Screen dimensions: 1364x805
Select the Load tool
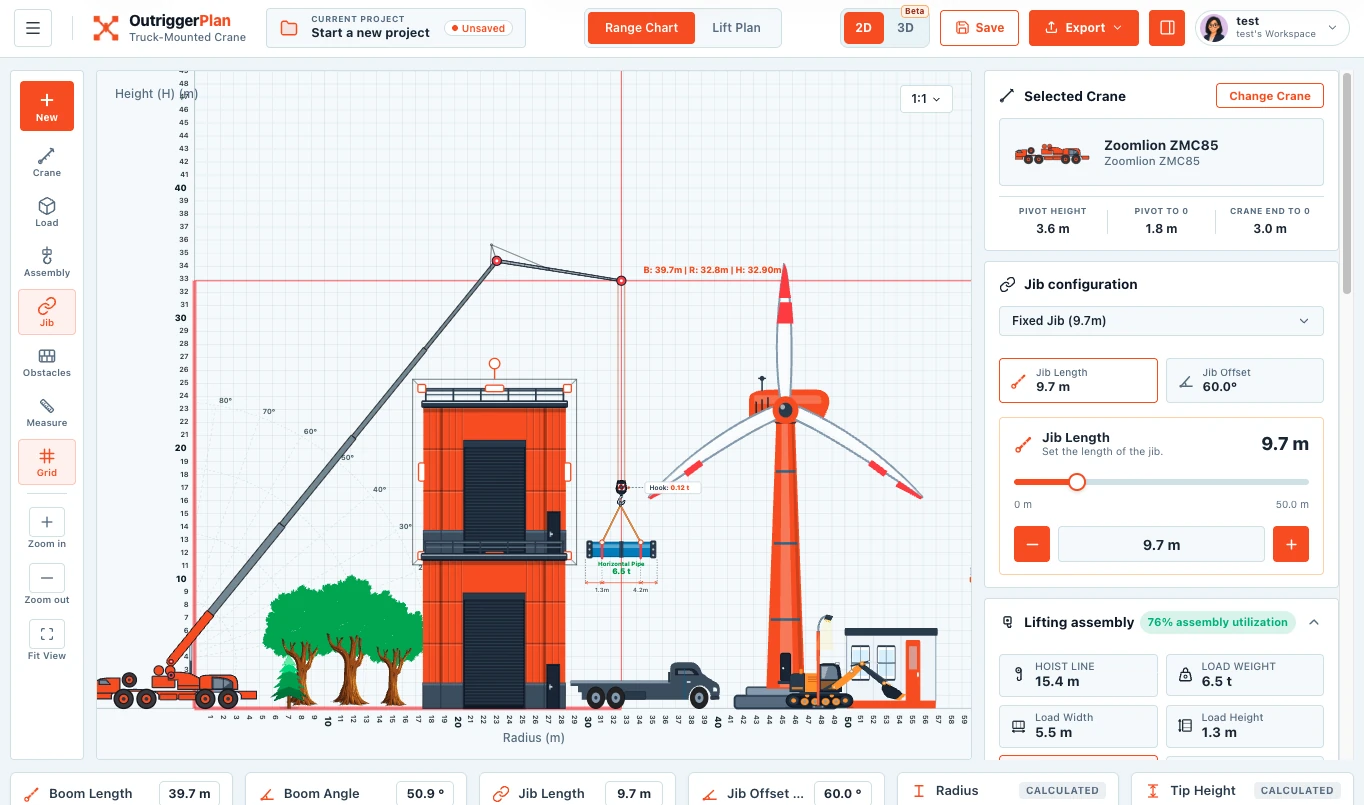[x=47, y=212]
